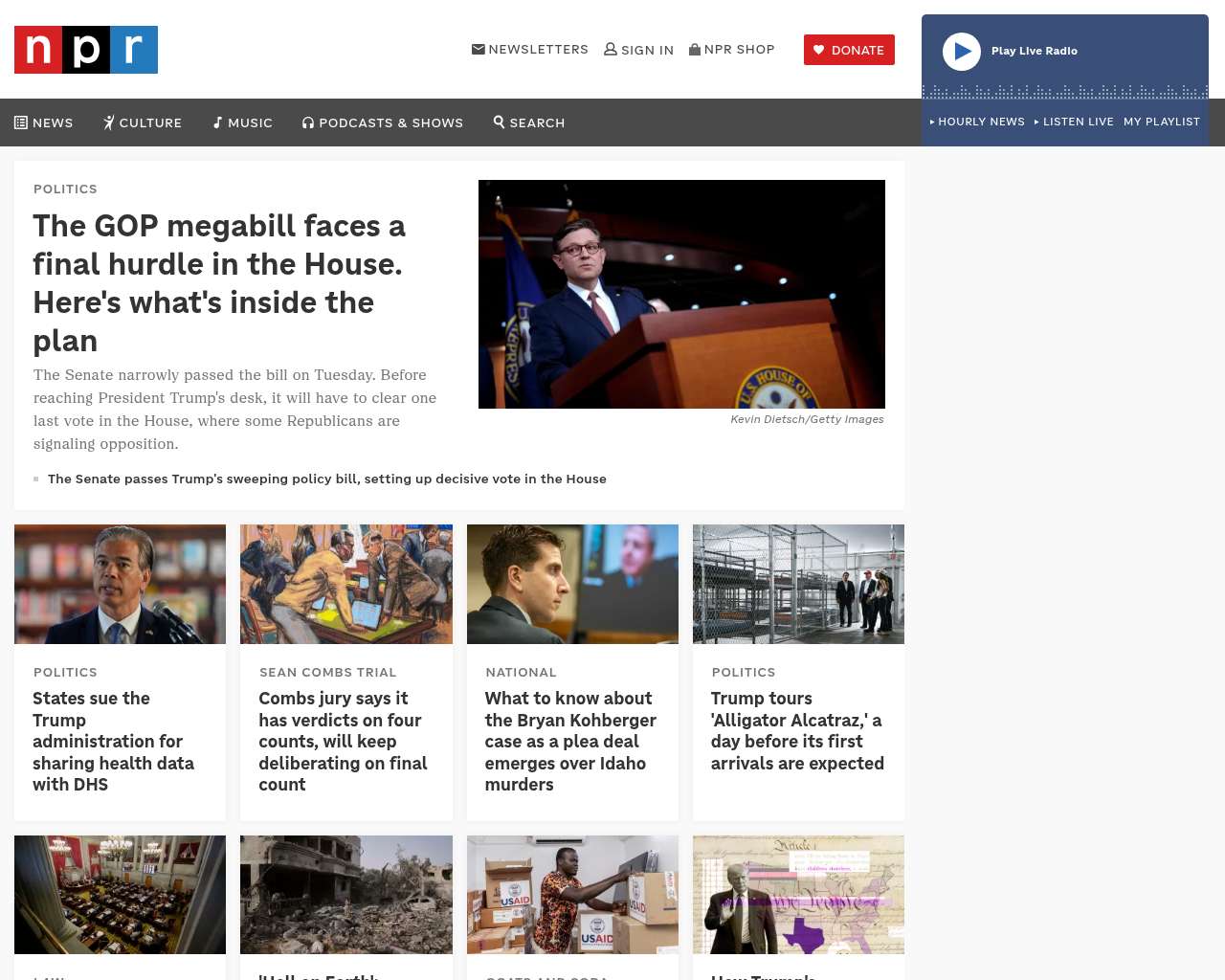Click Listen Live in the player
The image size is (1225, 980).
coord(1074,122)
